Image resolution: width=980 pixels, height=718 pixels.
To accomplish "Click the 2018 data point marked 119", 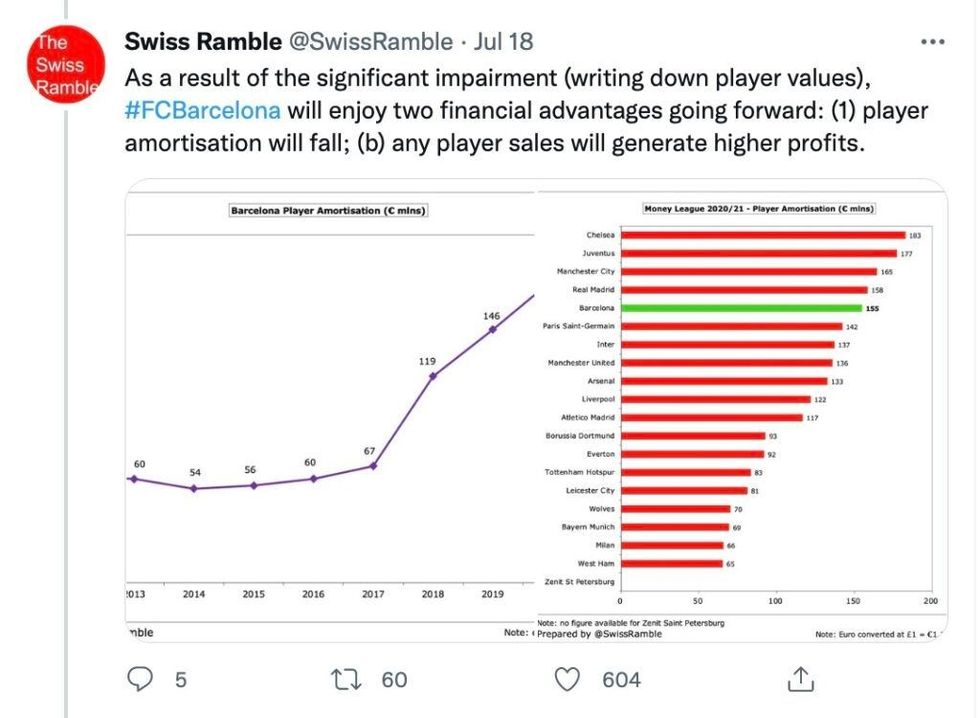I will pos(432,376).
